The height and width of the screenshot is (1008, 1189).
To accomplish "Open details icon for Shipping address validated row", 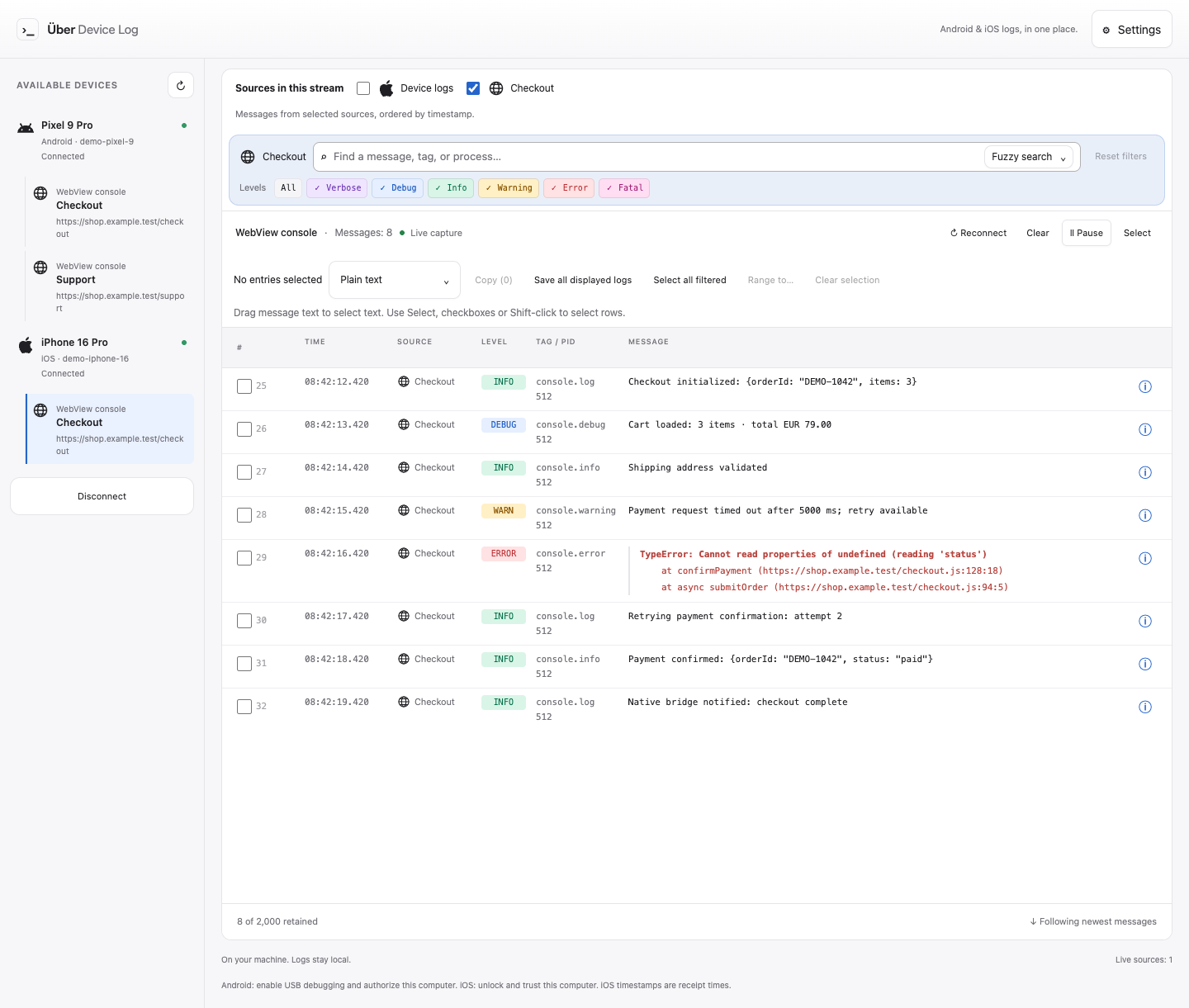I will click(1145, 472).
